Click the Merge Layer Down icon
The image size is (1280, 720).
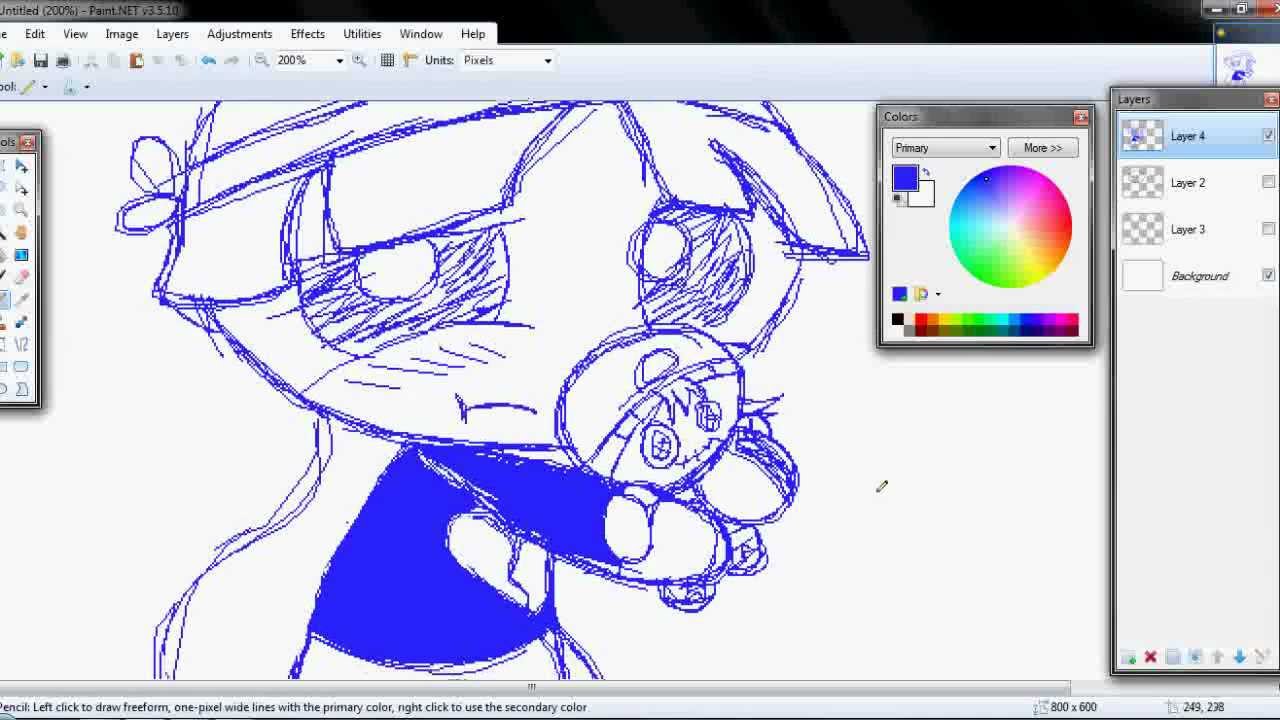1195,657
